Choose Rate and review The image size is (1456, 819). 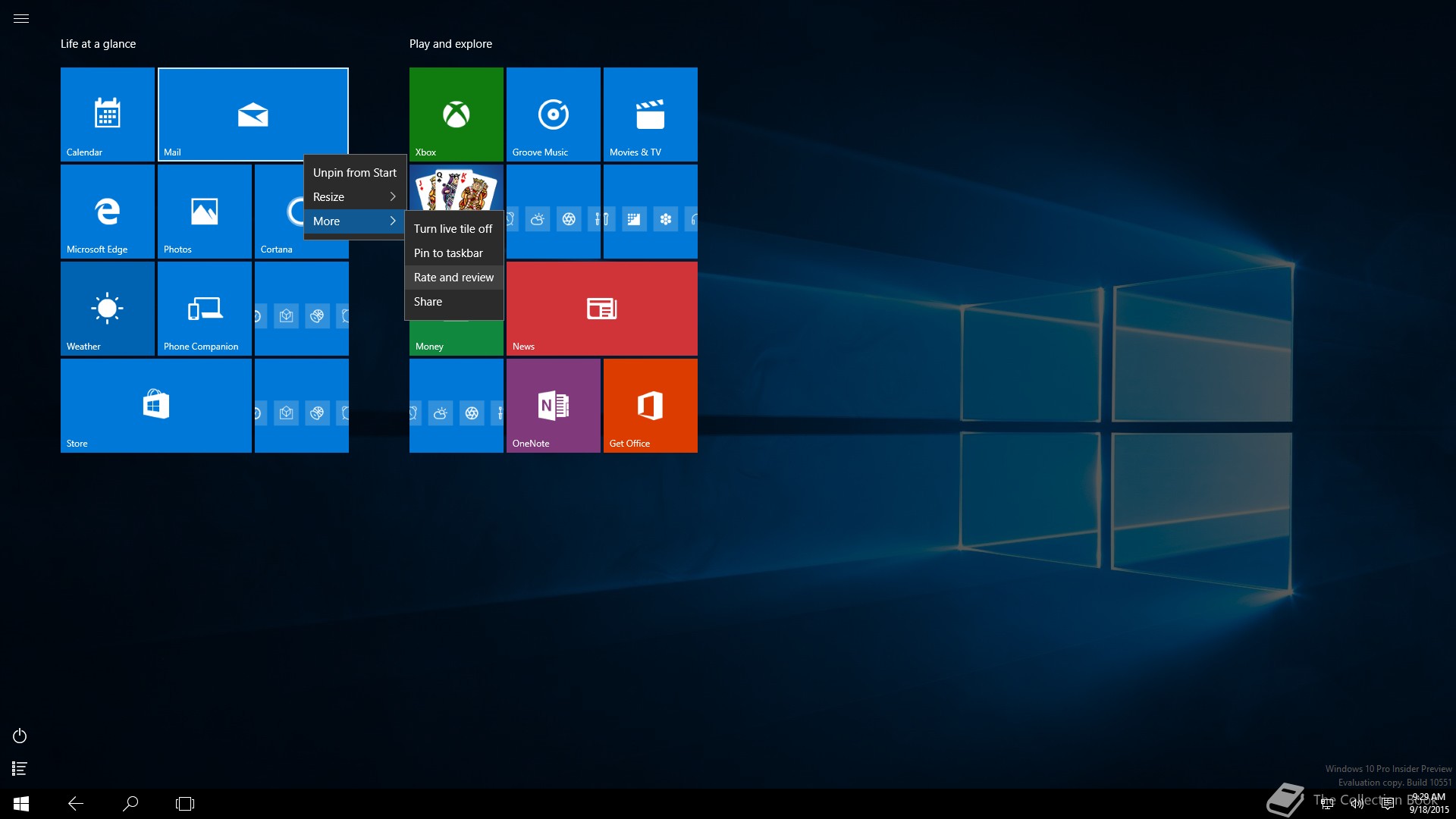454,278
